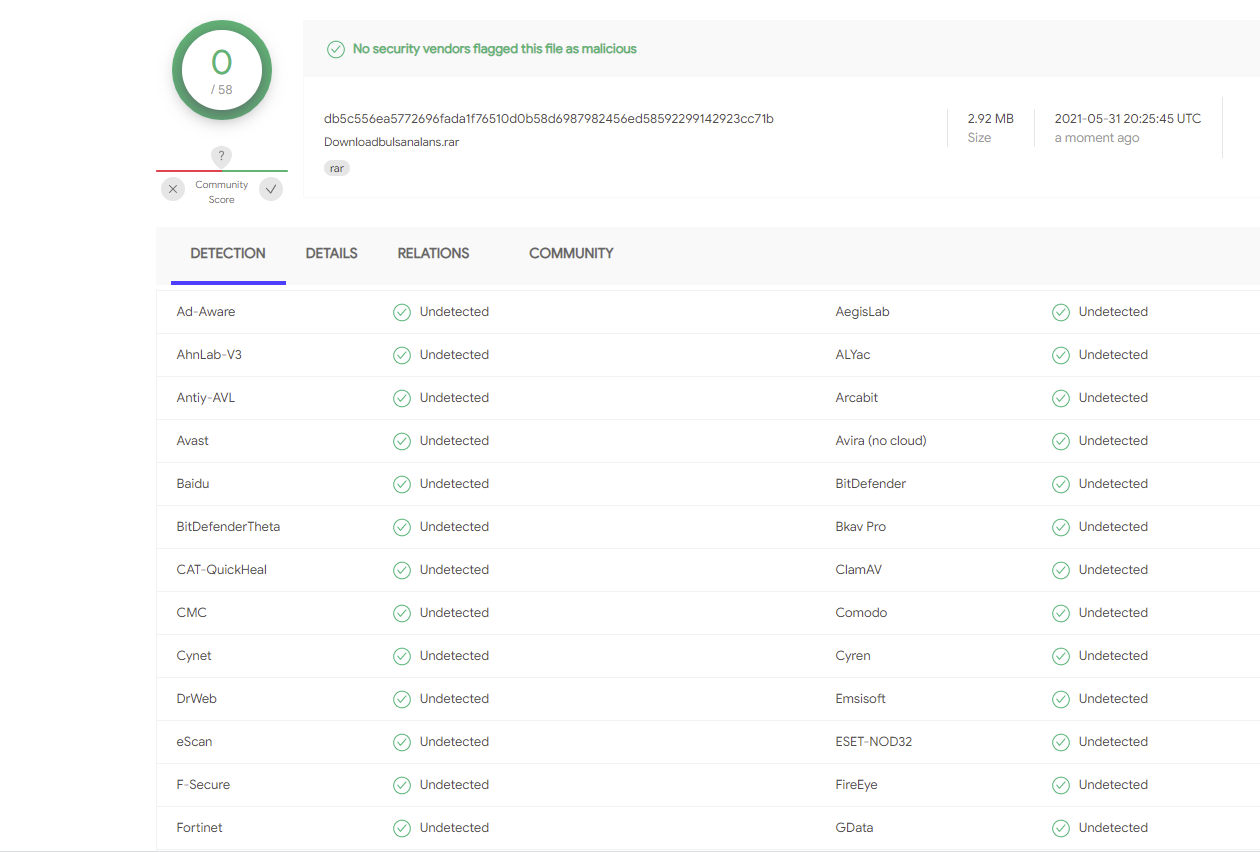This screenshot has height=852, width=1260.
Task: Click the BitDefender vendor name
Action: pos(871,484)
